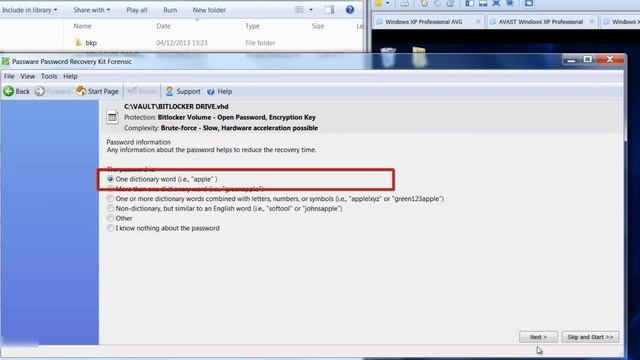Close the Windows XP Professional AVG tab

pyautogui.click(x=478, y=22)
